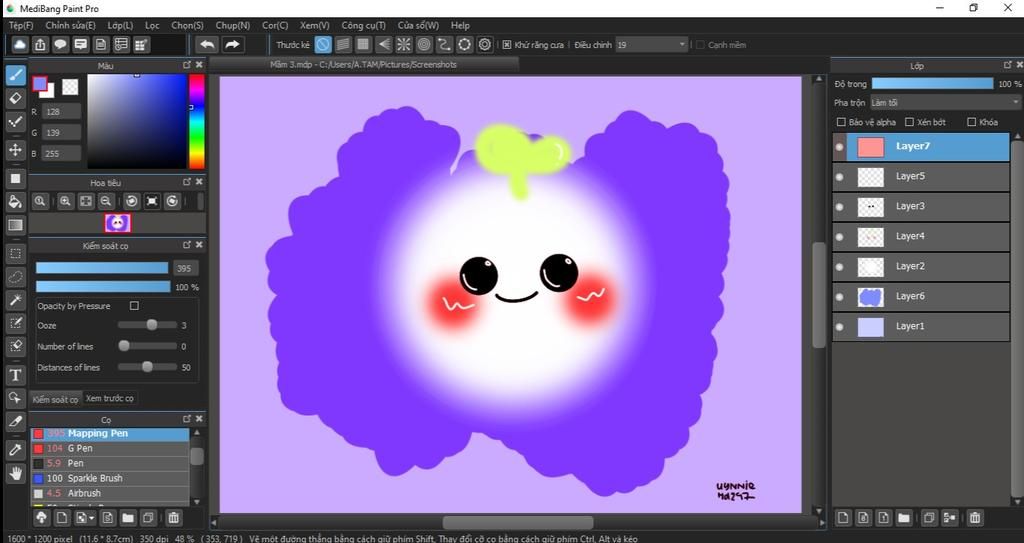Open the Pha trộn blend mode dropdown

click(944, 103)
